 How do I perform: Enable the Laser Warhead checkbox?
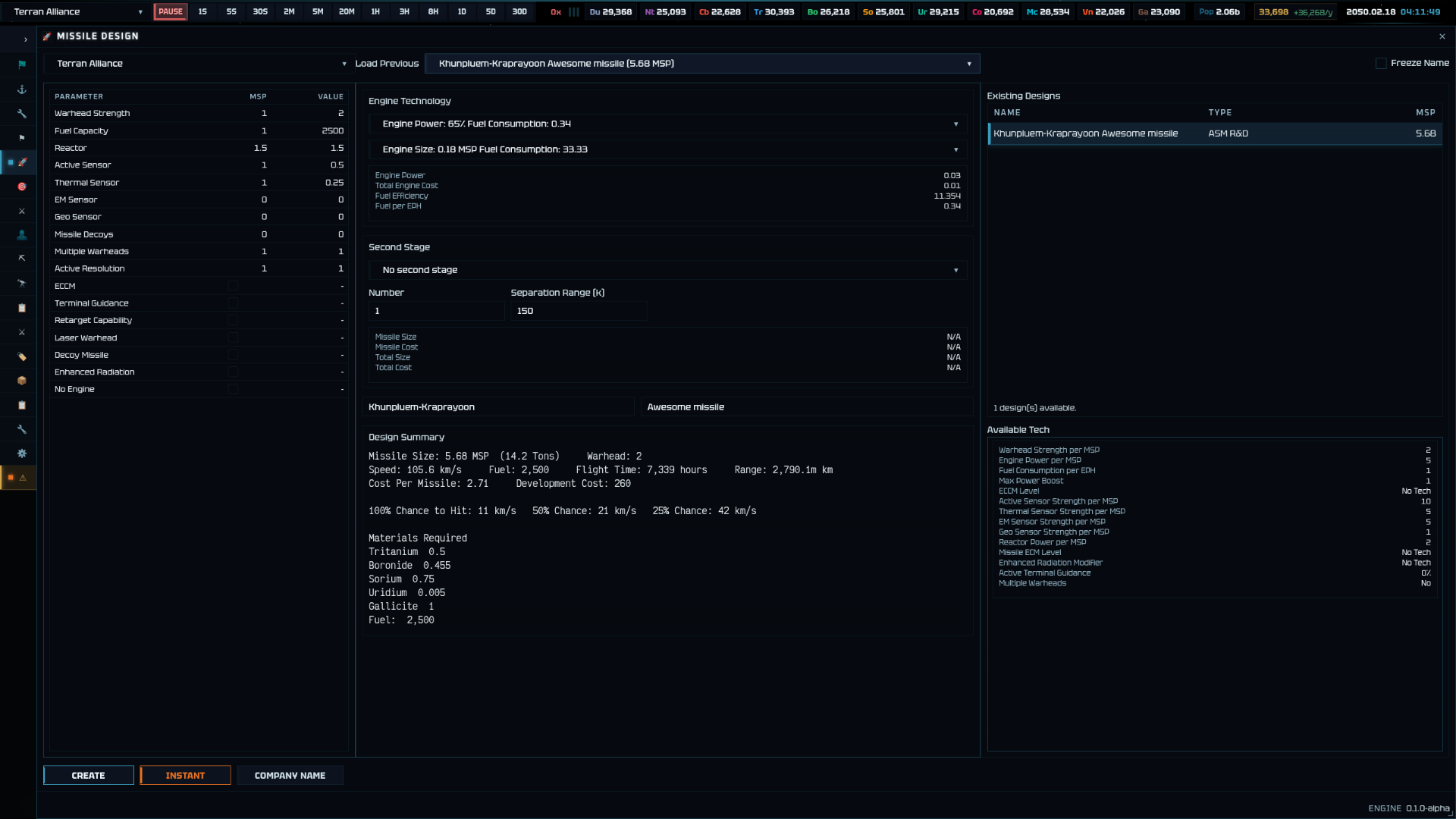pos(233,337)
